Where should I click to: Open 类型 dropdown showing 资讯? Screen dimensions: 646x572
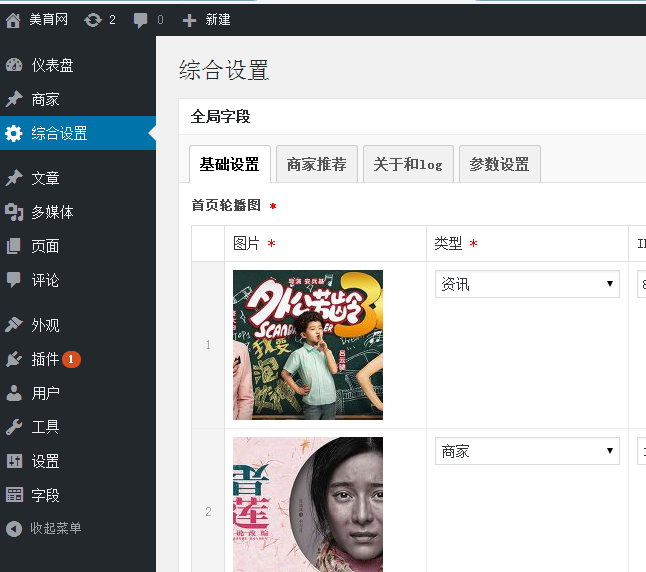coord(527,284)
